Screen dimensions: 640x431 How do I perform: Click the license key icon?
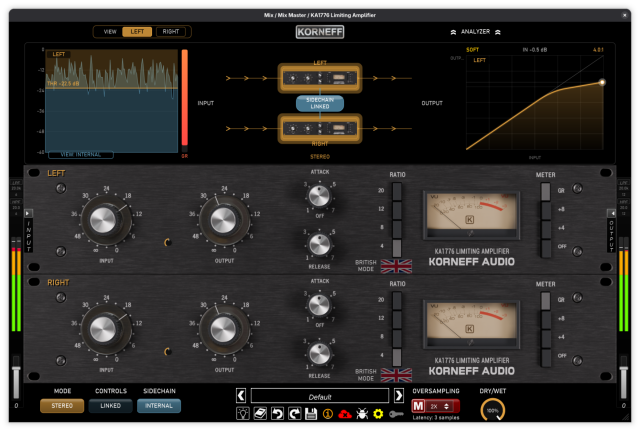[x=396, y=414]
